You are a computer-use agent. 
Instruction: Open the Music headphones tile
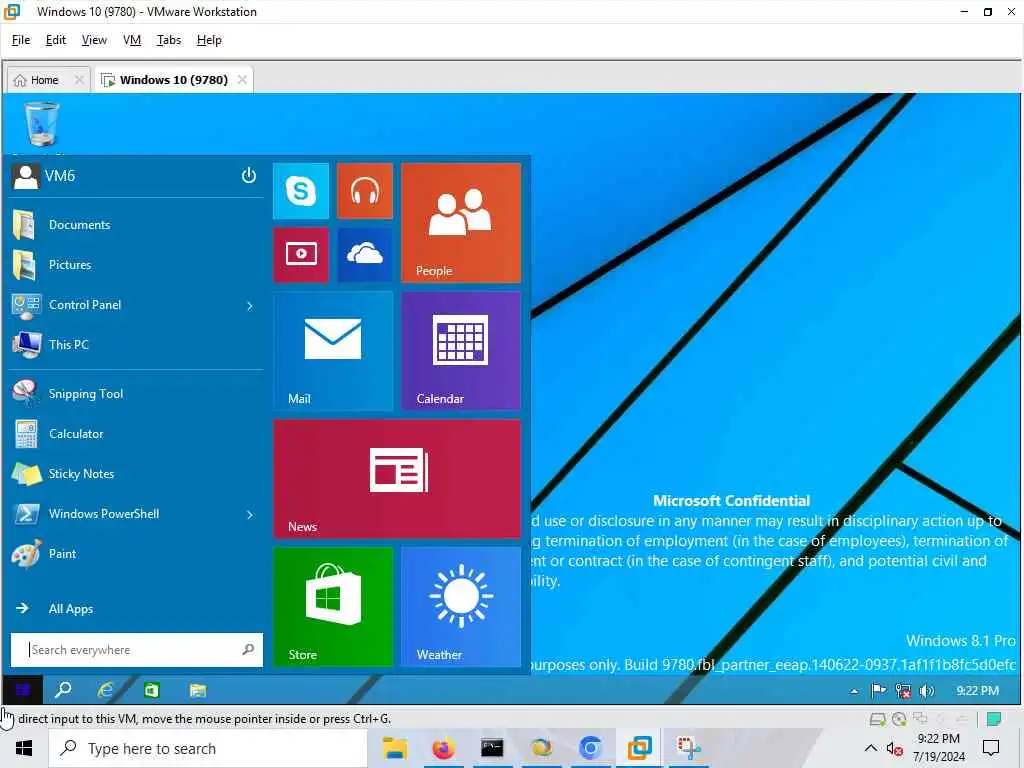tap(365, 191)
